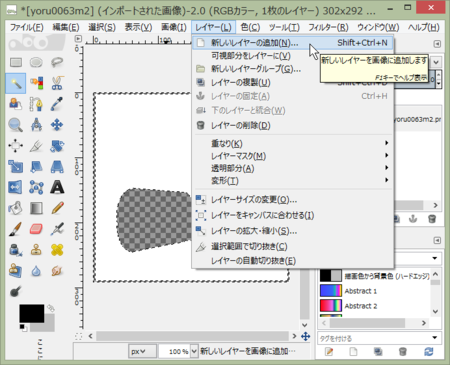
Task: Open the 重なり(K) submenu
Action: tap(293, 144)
